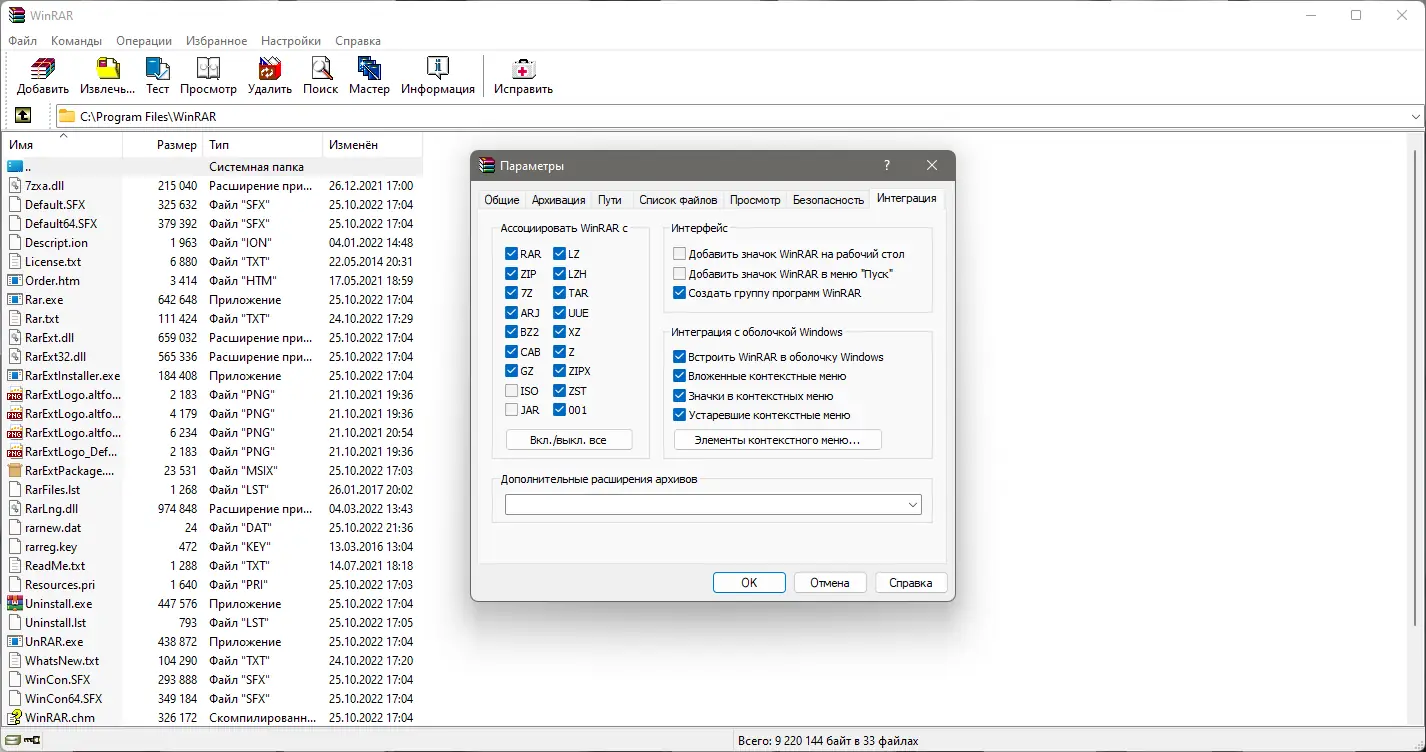Open the address bar path dropdown arrow

(x=1415, y=116)
